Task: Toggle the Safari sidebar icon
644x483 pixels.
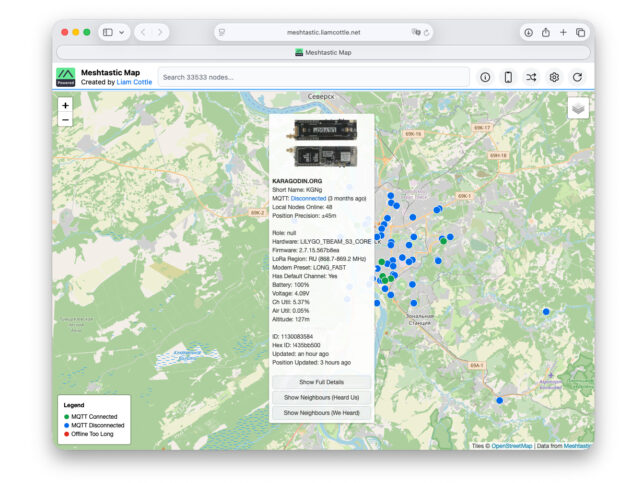Action: 108,32
